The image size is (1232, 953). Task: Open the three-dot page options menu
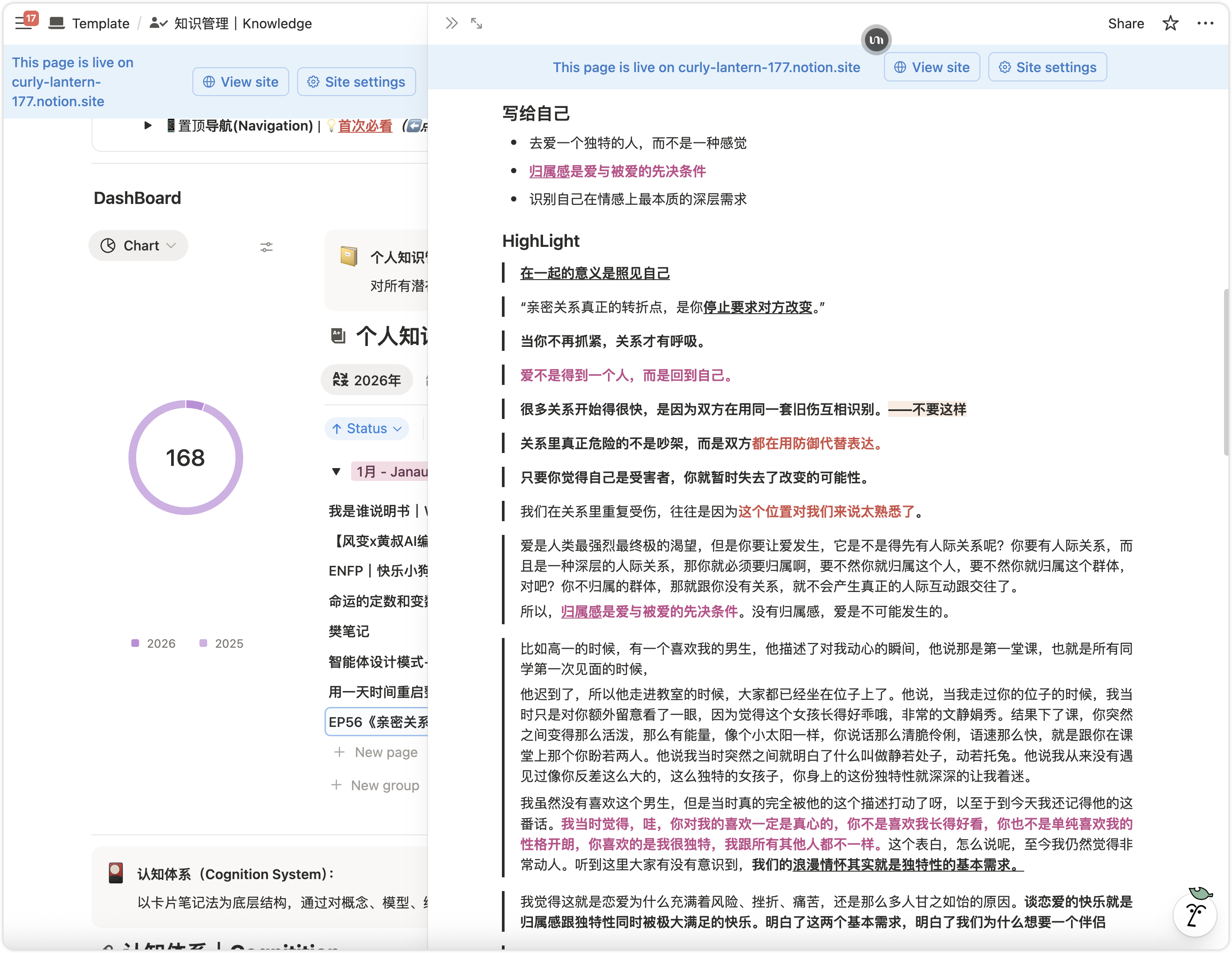1205,23
